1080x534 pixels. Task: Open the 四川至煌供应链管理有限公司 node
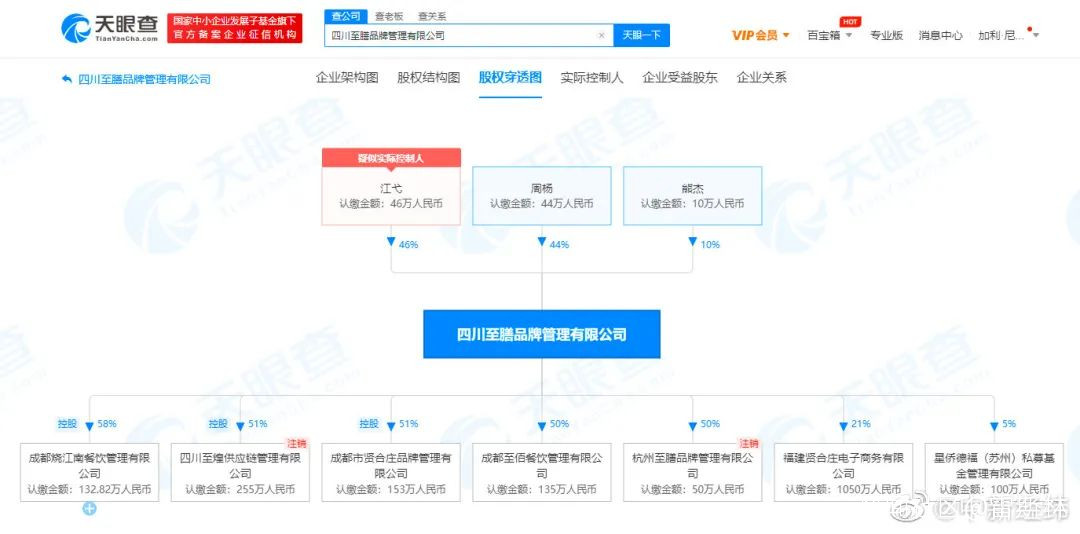click(240, 473)
